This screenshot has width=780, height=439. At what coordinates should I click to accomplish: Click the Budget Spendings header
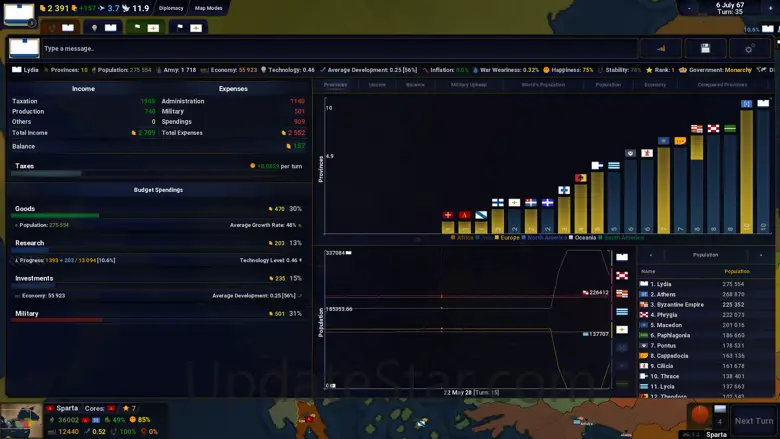coord(158,190)
